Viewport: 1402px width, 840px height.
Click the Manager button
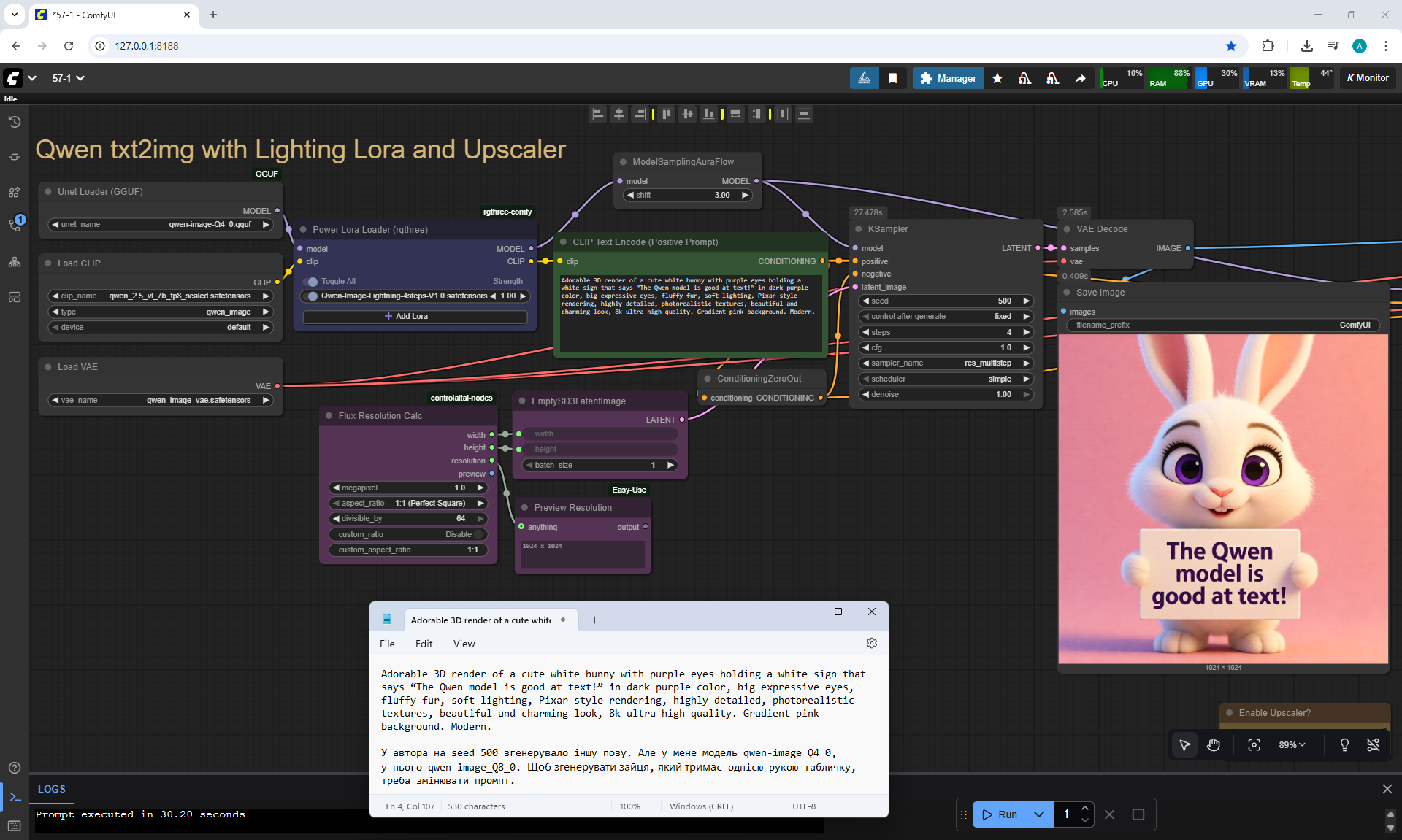pyautogui.click(x=947, y=78)
